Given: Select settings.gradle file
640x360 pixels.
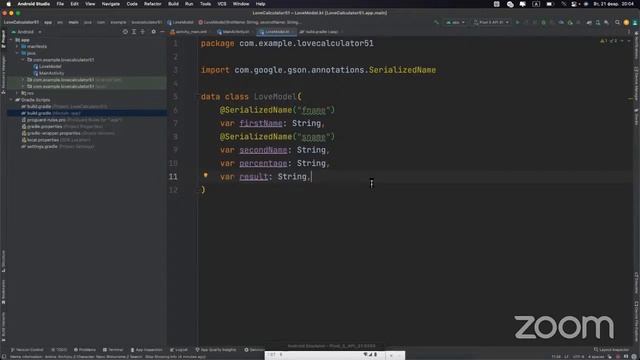Looking at the screenshot, I should coord(58,146).
